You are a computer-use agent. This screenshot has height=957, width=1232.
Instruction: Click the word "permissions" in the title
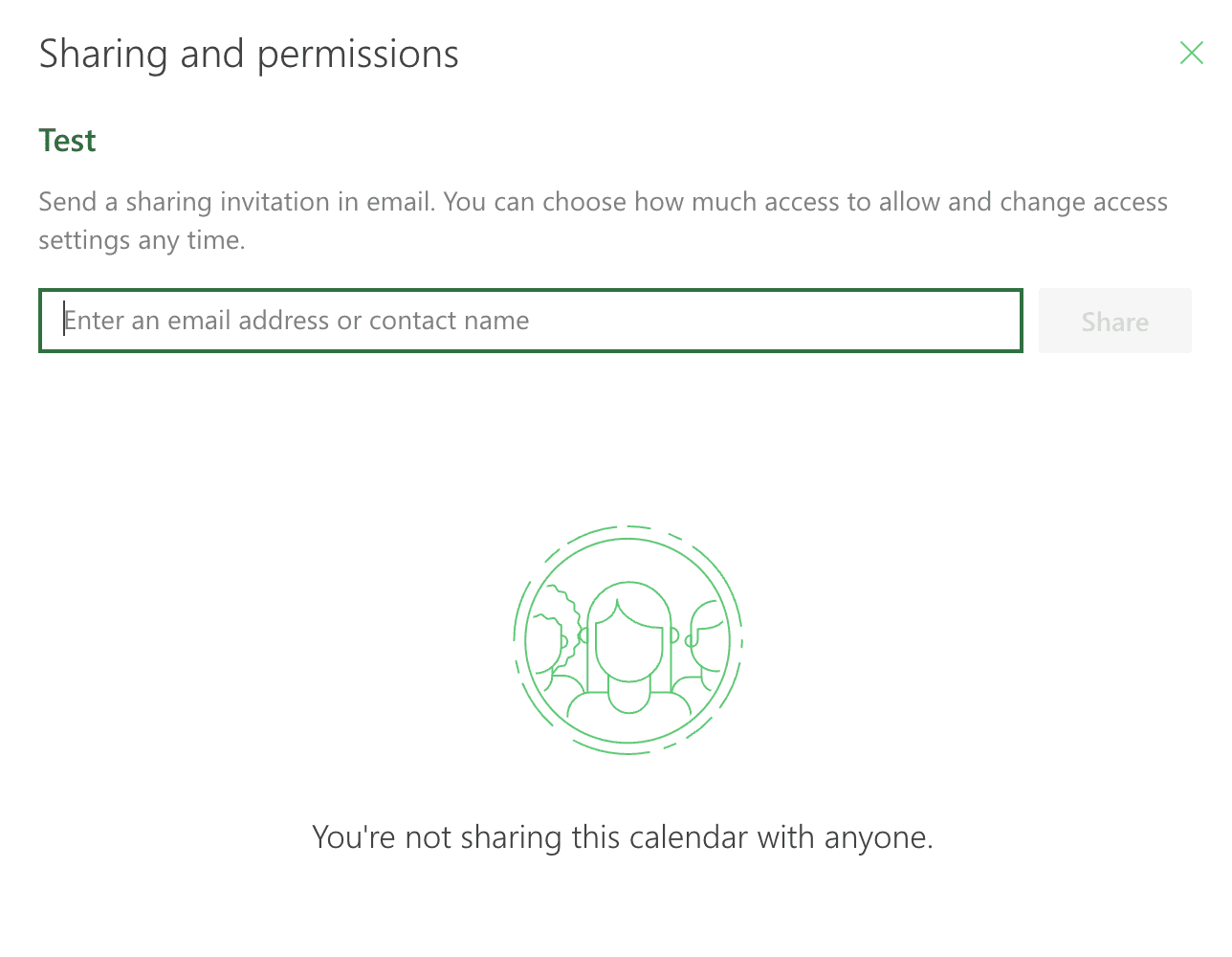(x=358, y=56)
